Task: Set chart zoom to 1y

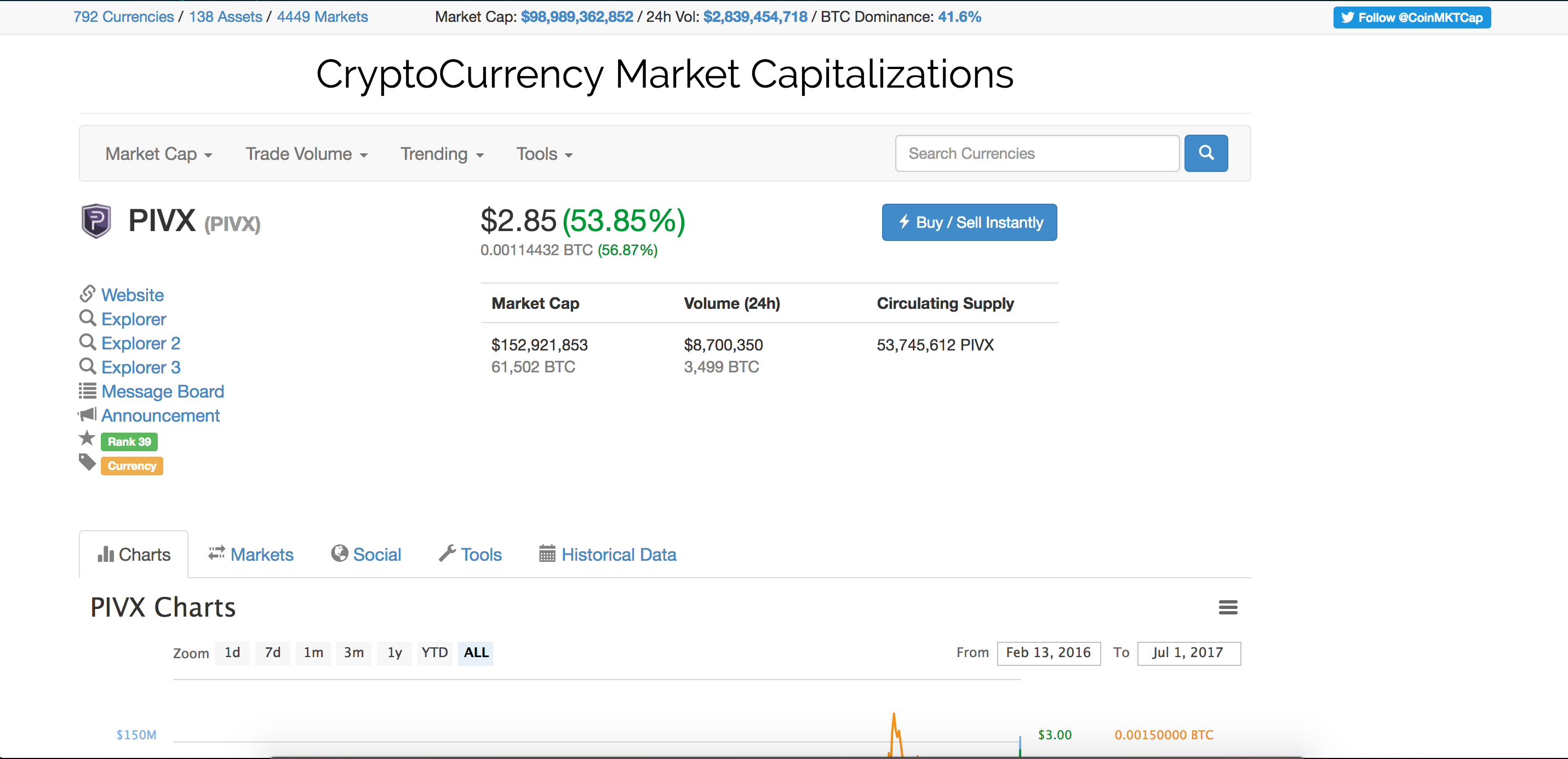Action: coord(394,653)
